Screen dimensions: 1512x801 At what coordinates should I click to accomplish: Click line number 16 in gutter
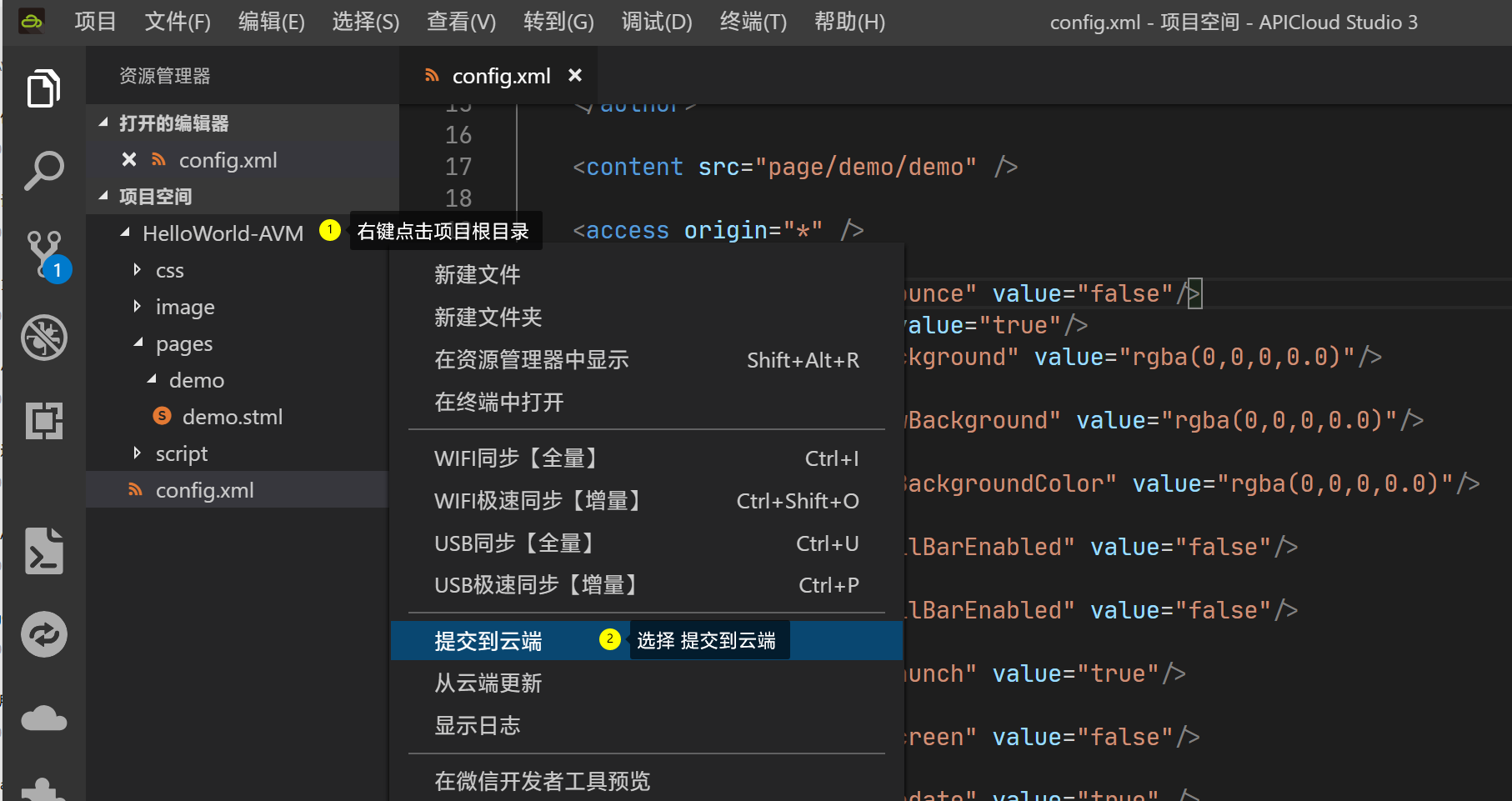pos(458,135)
